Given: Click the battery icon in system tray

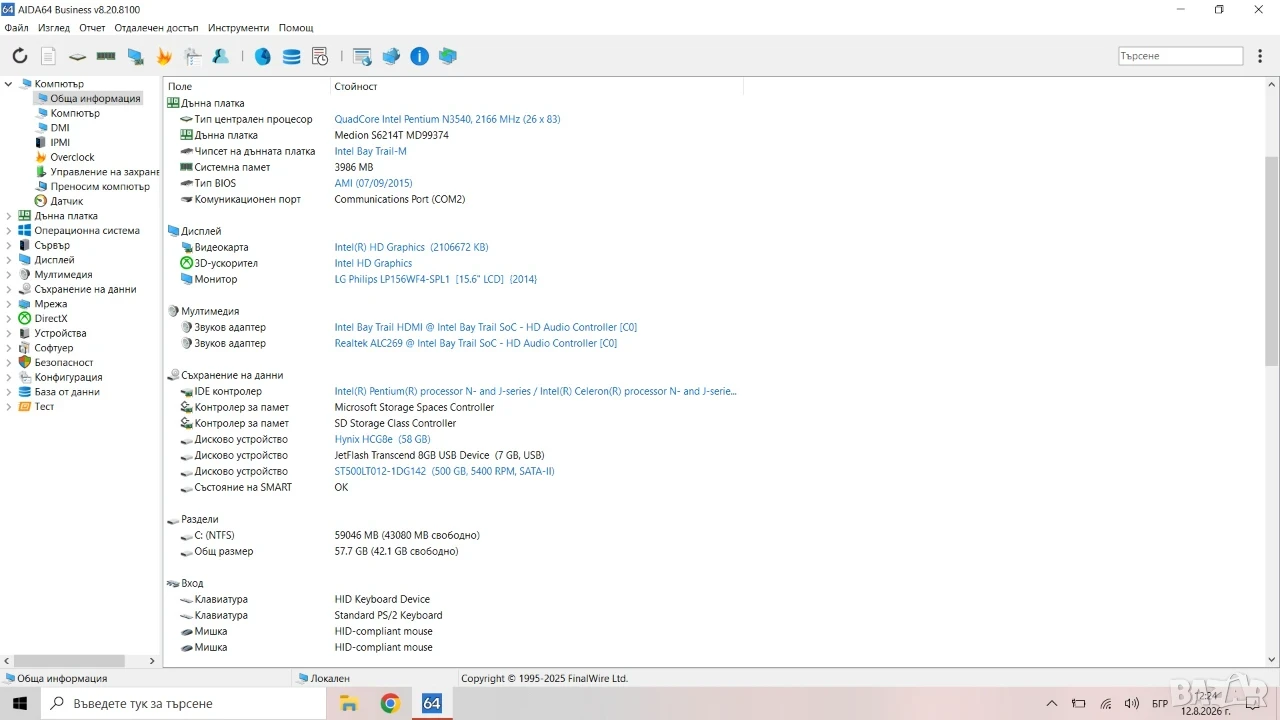Looking at the screenshot, I should (1078, 703).
